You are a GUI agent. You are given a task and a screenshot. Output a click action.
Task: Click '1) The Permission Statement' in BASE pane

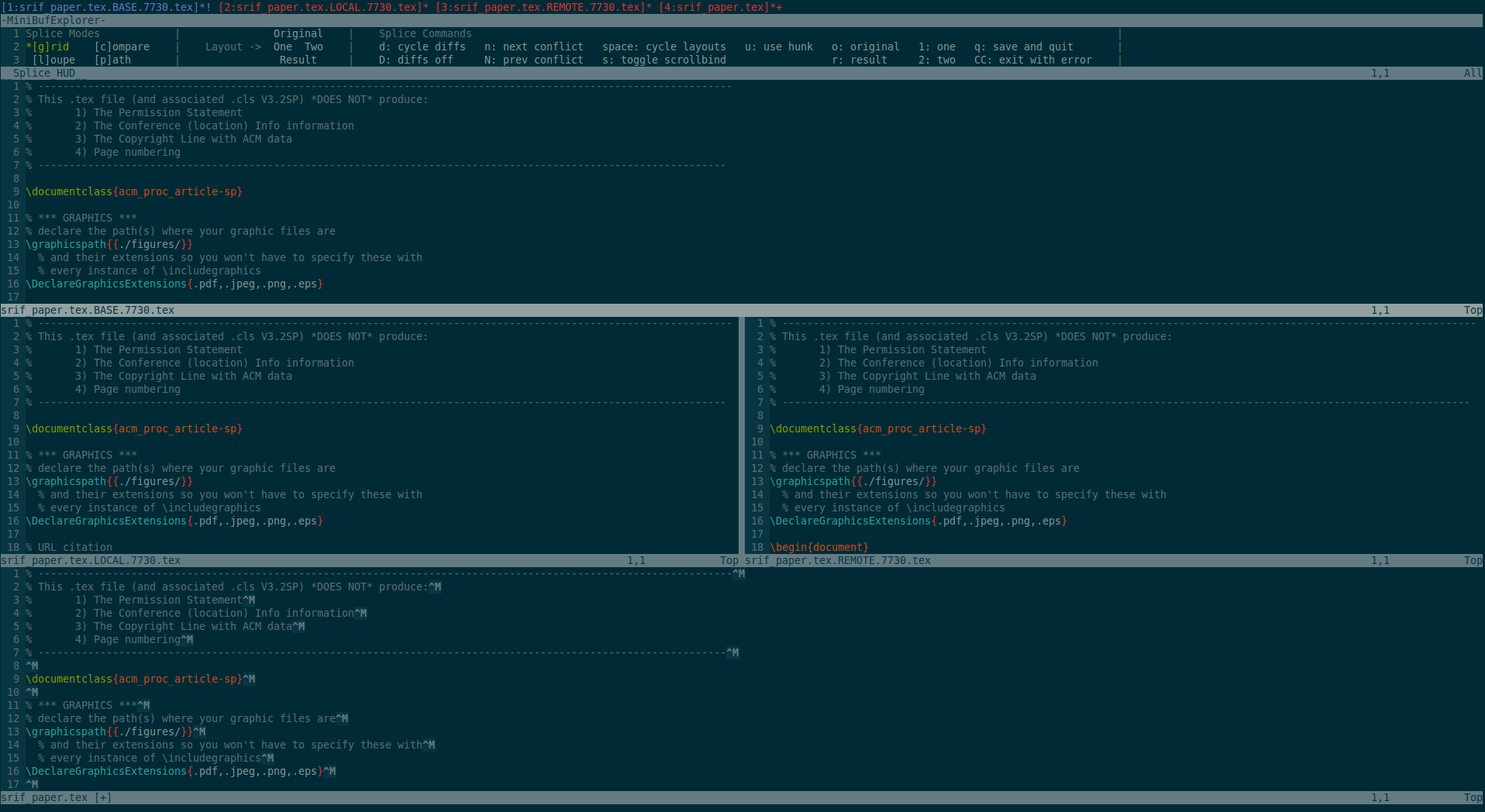pos(159,112)
